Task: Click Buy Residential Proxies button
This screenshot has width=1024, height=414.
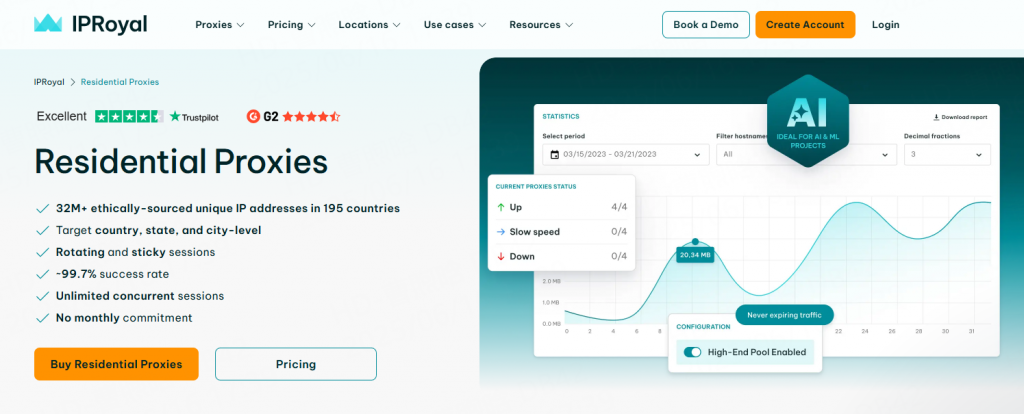Action: click(116, 364)
